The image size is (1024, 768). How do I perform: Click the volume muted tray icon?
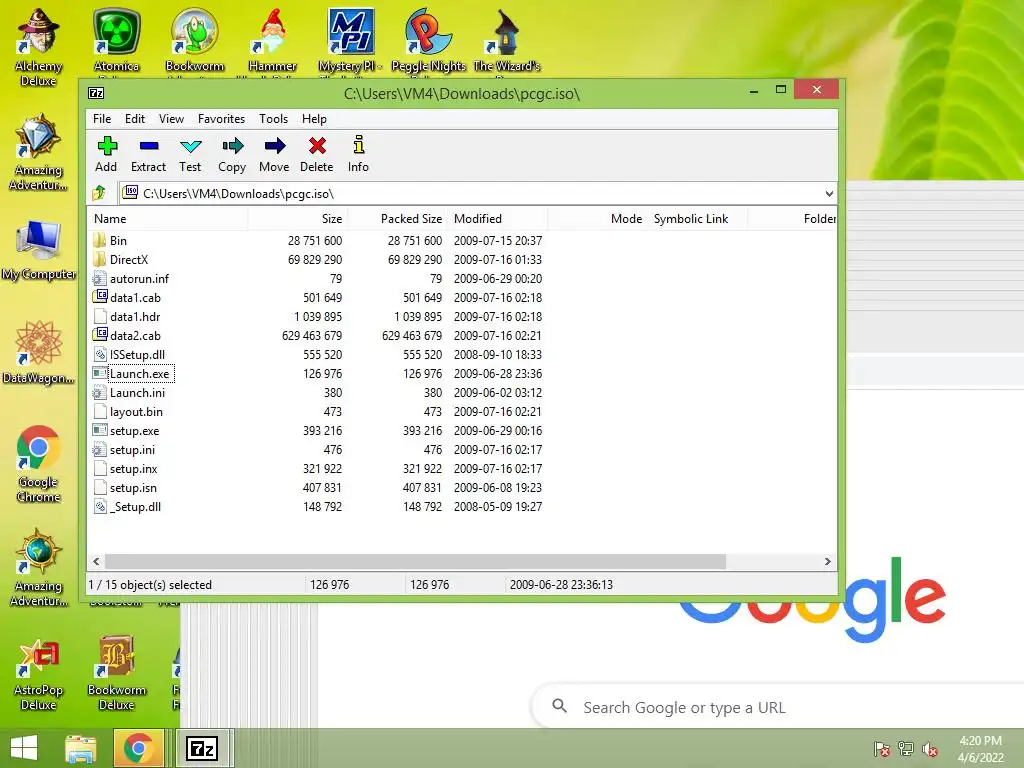(929, 750)
